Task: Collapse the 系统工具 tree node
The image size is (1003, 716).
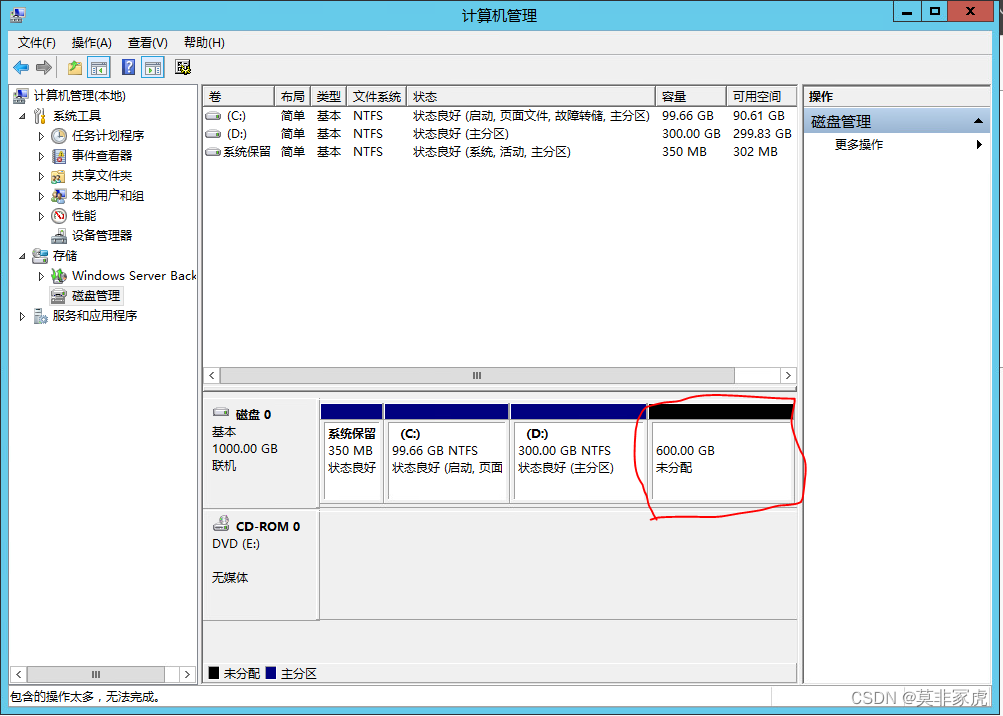Action: coord(22,116)
